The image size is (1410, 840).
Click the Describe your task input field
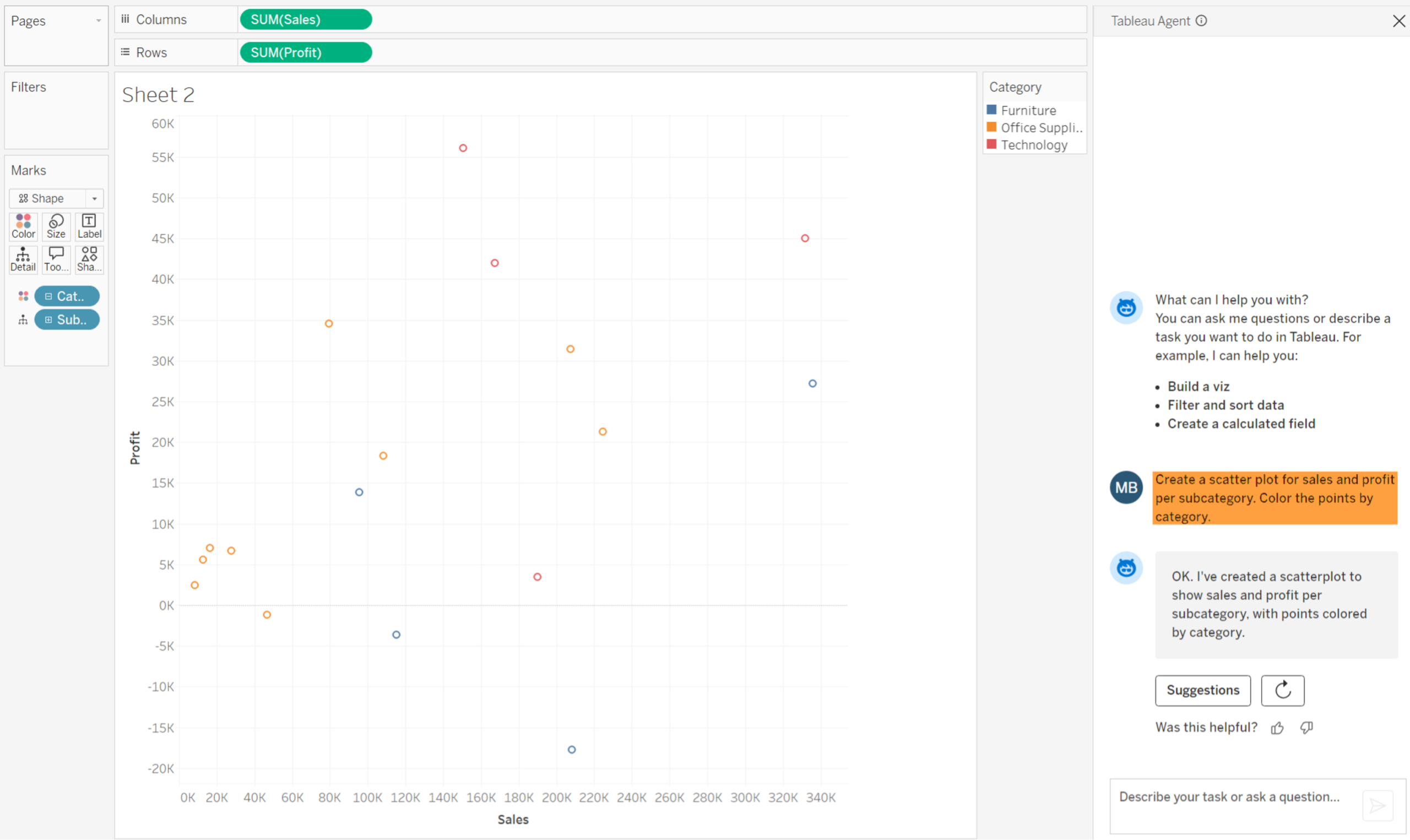coord(1233,797)
